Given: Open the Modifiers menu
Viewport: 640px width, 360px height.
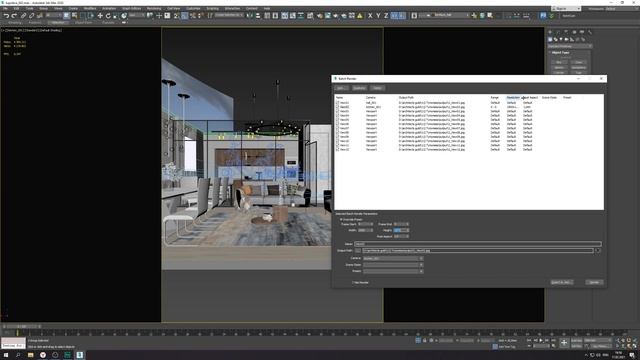Looking at the screenshot, I should point(90,8).
